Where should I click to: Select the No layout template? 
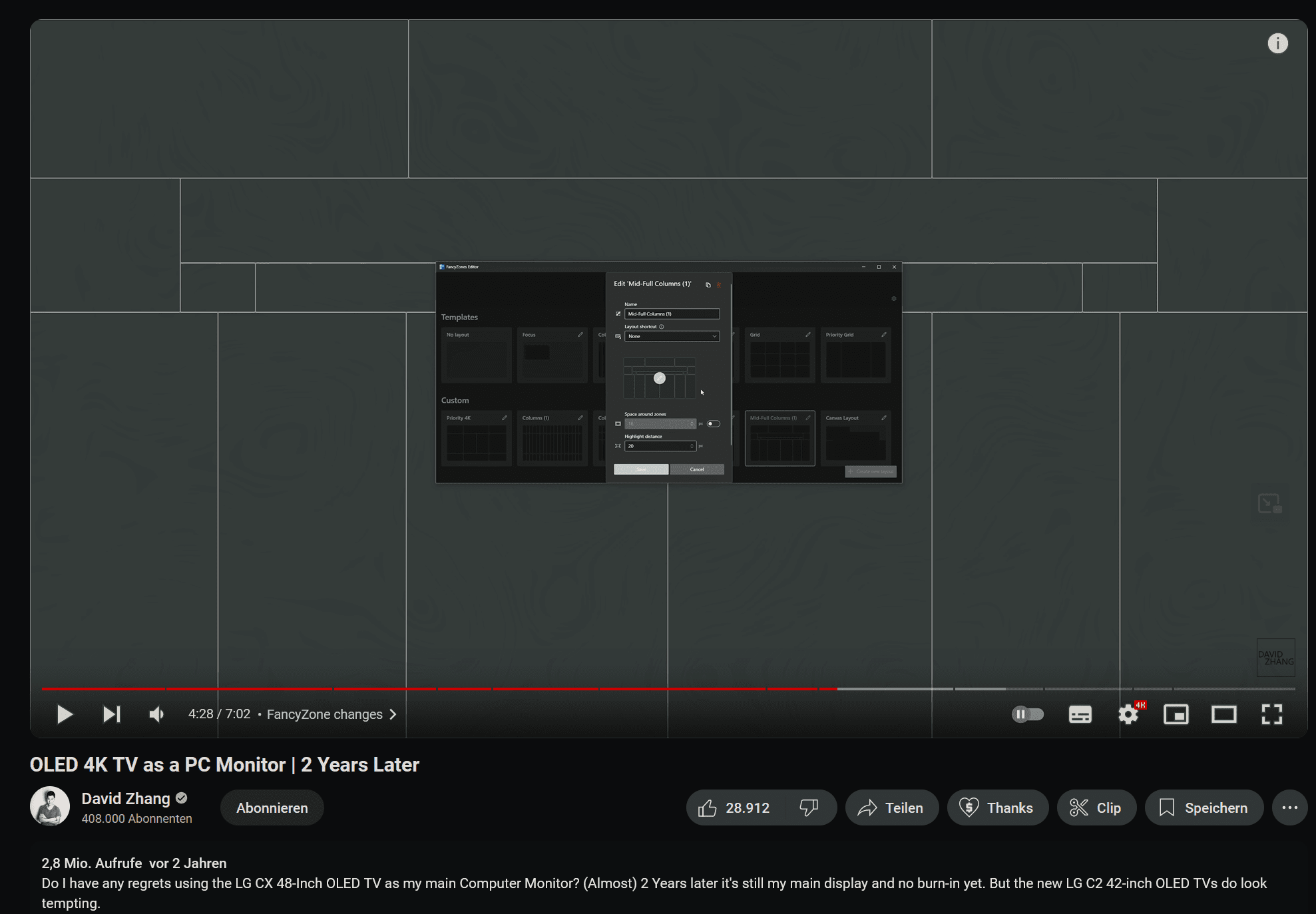click(477, 355)
